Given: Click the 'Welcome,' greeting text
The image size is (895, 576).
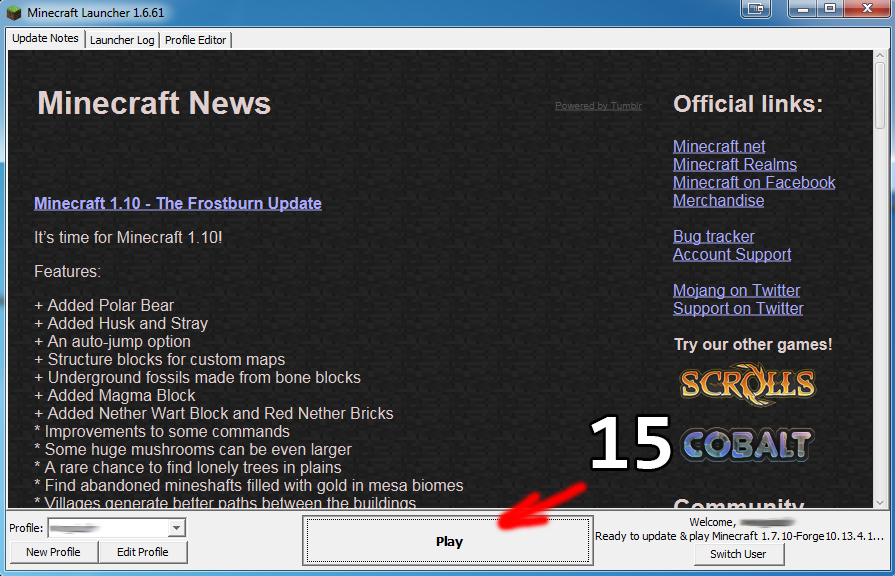Looking at the screenshot, I should click(x=712, y=522).
